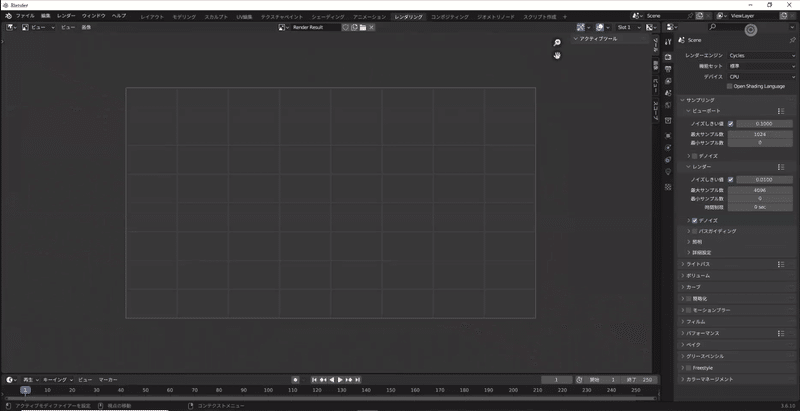Click the open image folder icon
This screenshot has width=800, height=411.
click(363, 27)
